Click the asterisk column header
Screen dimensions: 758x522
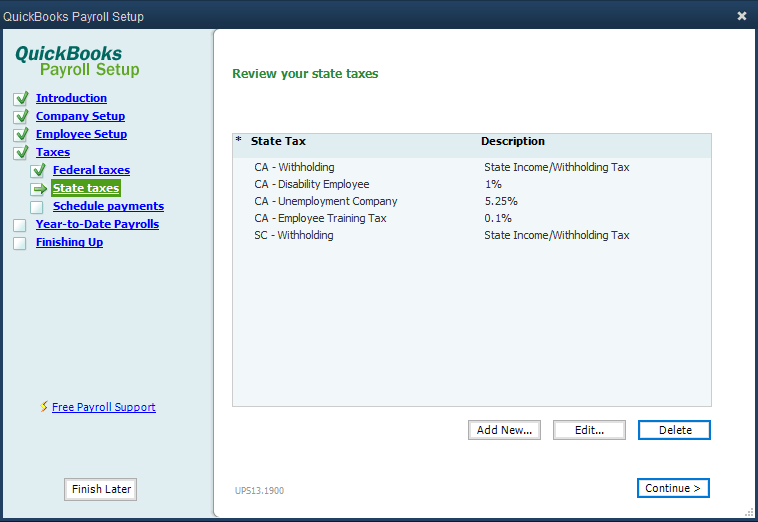pos(238,140)
